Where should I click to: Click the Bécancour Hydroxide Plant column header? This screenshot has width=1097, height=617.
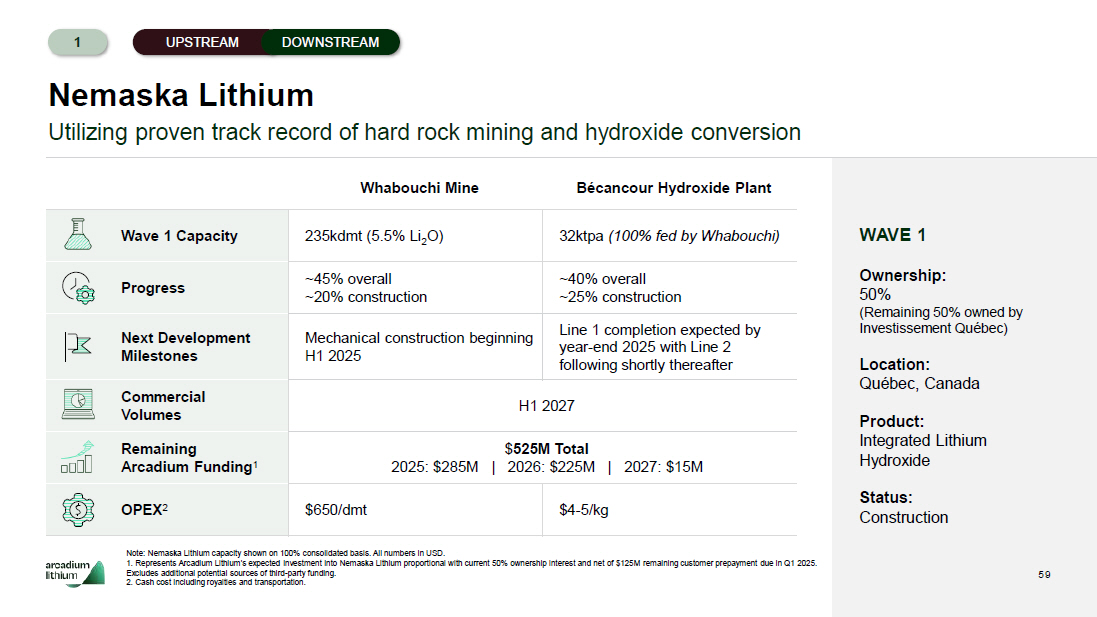coord(673,188)
